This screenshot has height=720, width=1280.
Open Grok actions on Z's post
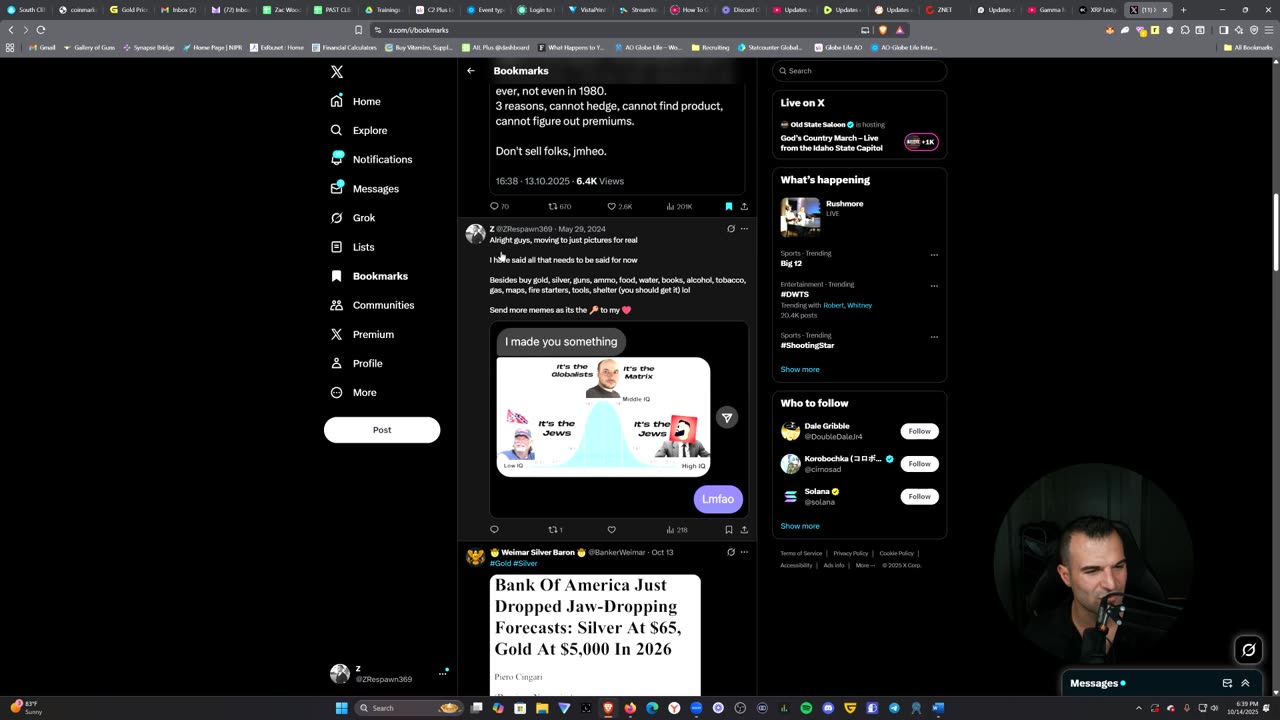(731, 229)
